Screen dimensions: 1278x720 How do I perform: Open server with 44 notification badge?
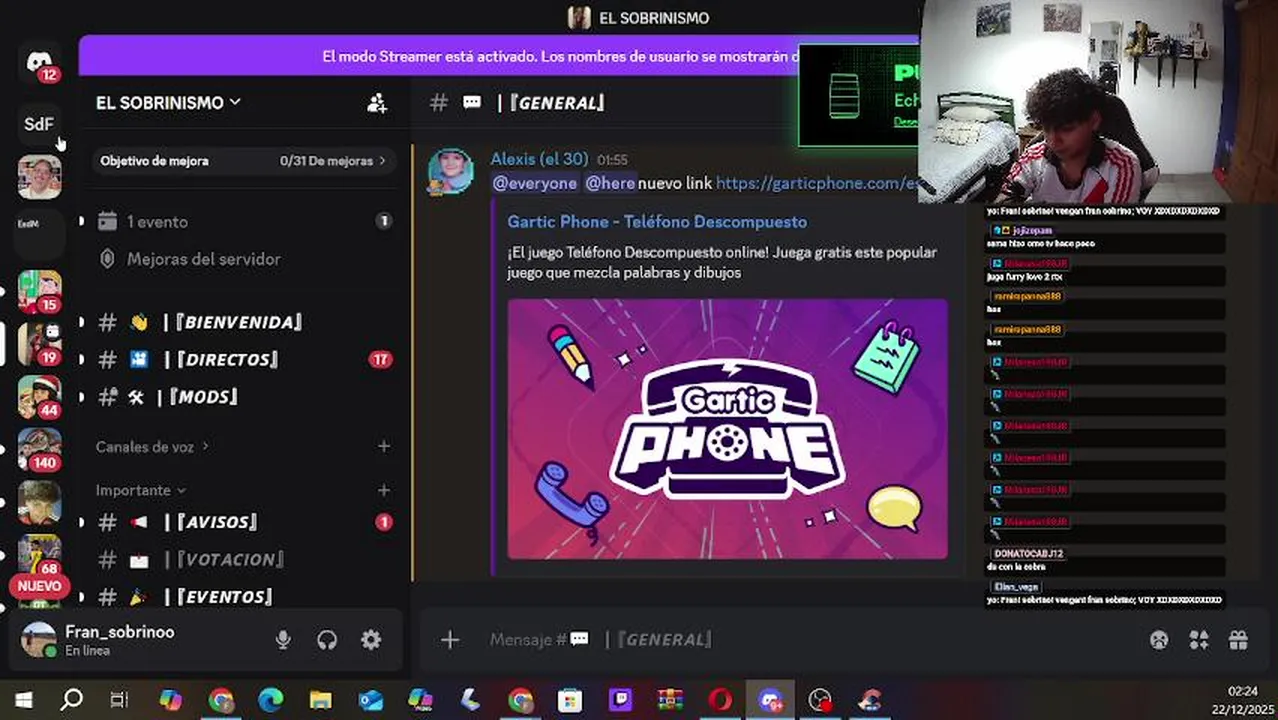(x=39, y=397)
